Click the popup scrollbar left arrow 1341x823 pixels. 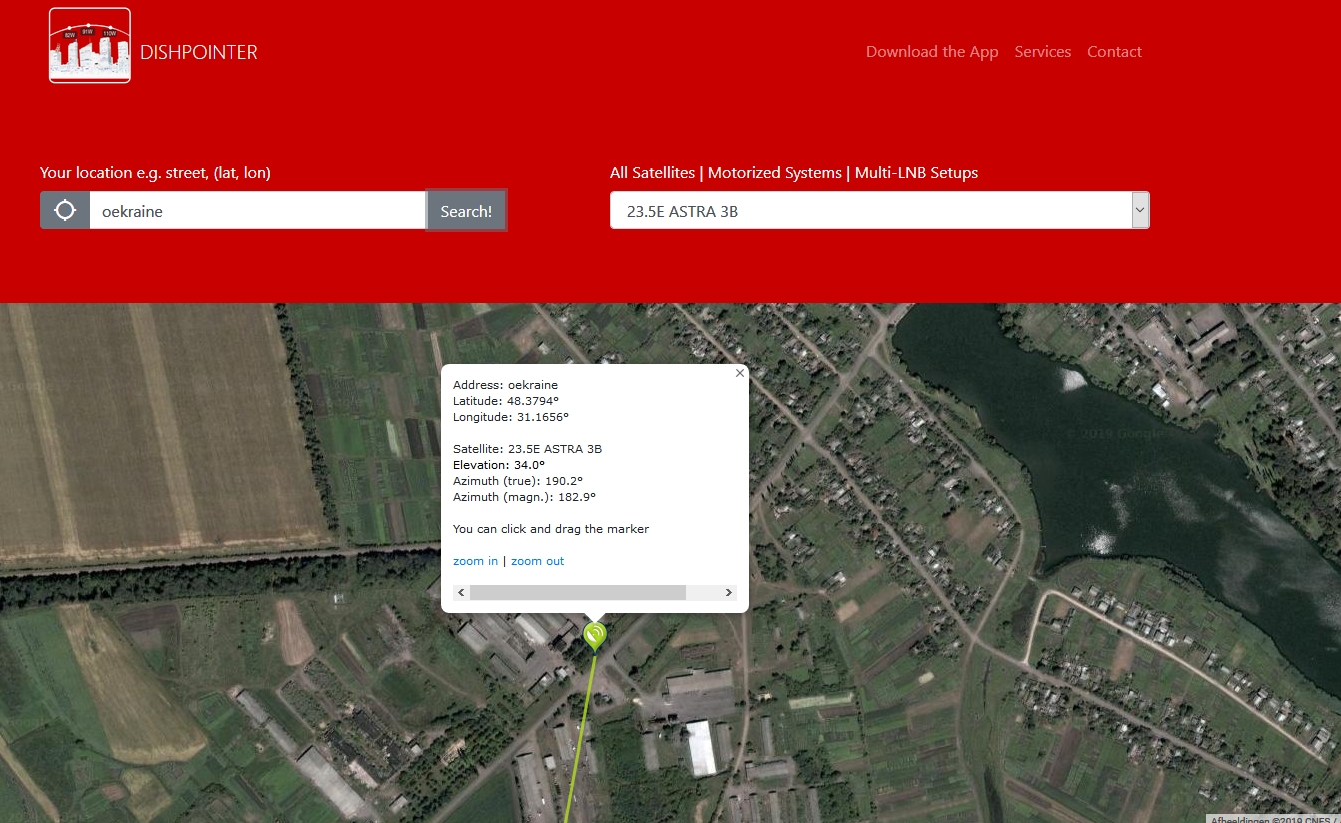coord(461,593)
